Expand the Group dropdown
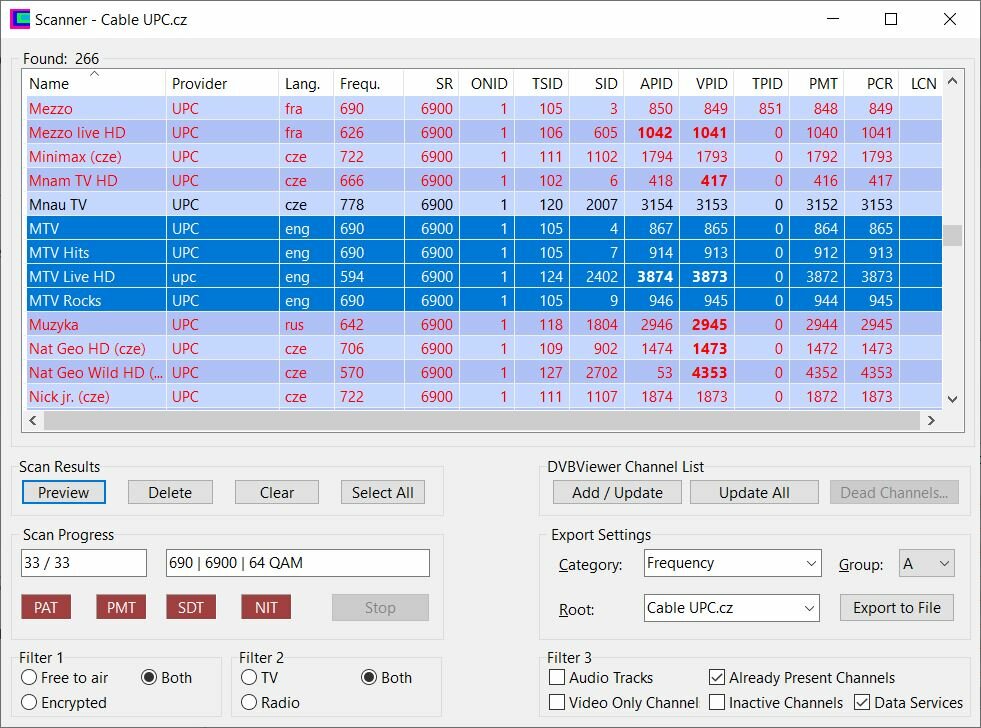This screenshot has width=981, height=728. (927, 563)
